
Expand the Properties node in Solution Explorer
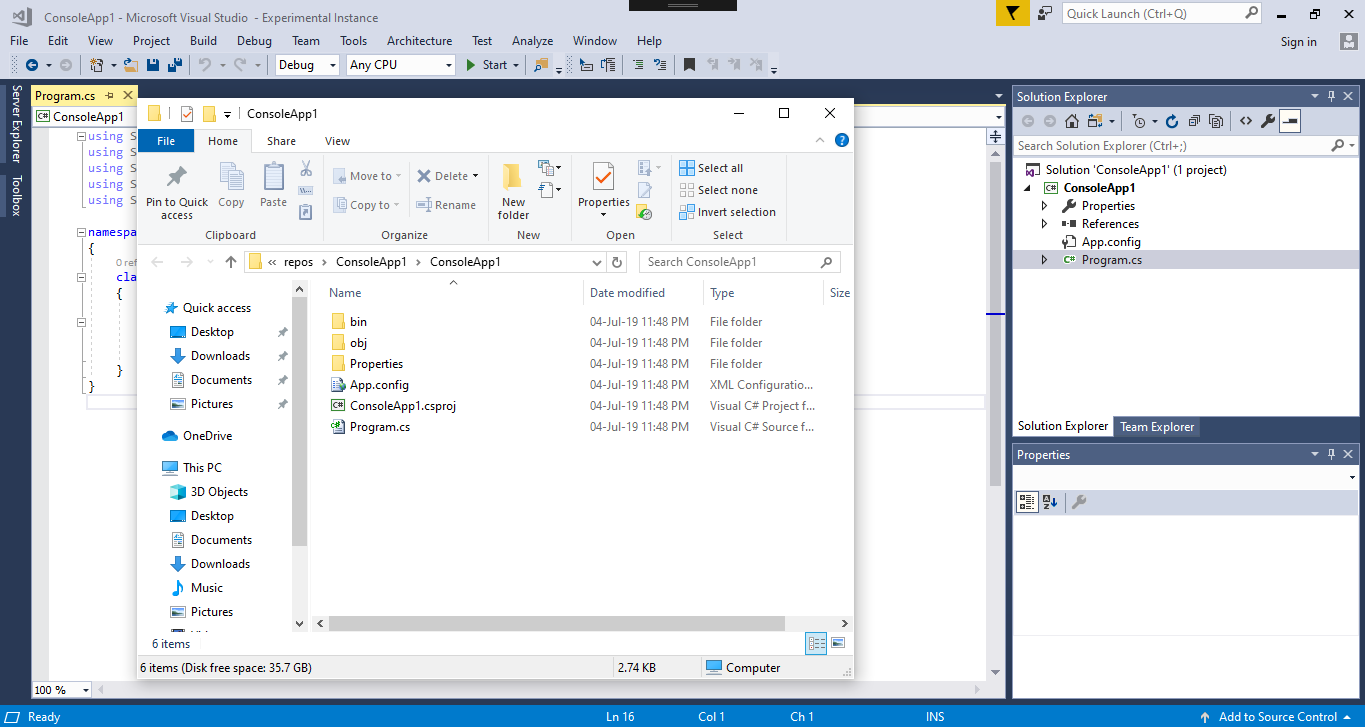(x=1044, y=206)
